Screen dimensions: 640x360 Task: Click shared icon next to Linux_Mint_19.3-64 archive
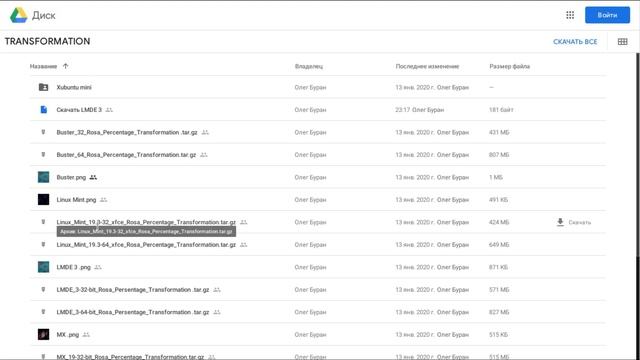[x=244, y=244]
